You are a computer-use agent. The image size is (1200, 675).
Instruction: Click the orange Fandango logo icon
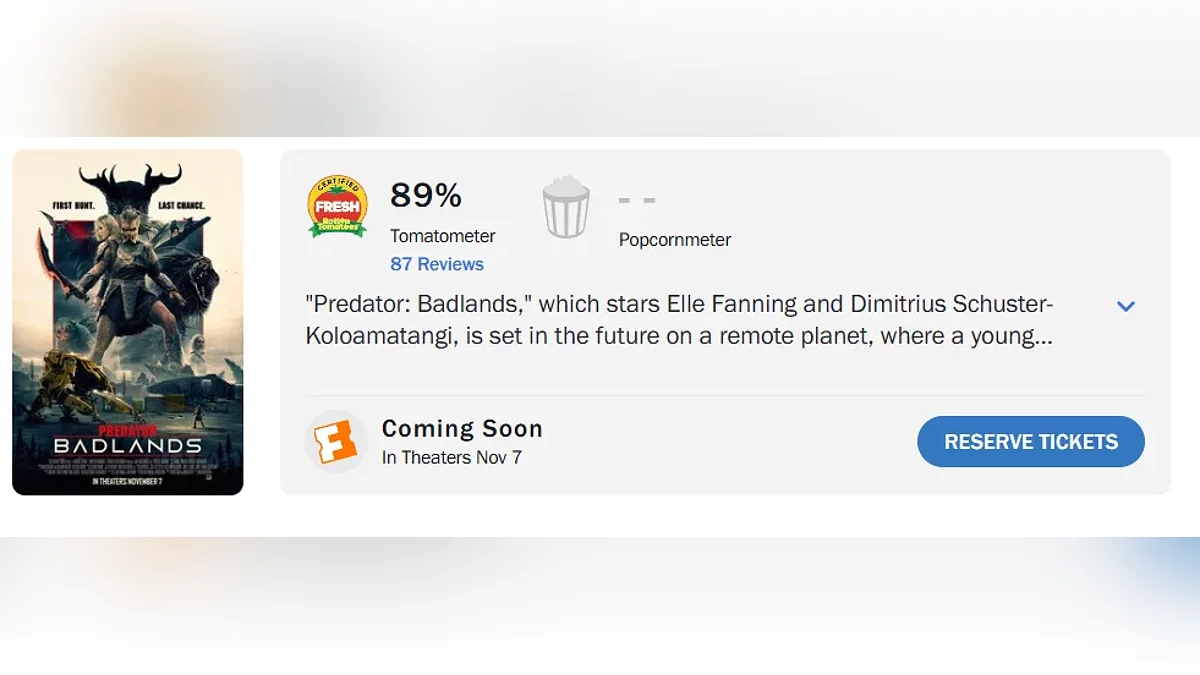[x=336, y=441]
